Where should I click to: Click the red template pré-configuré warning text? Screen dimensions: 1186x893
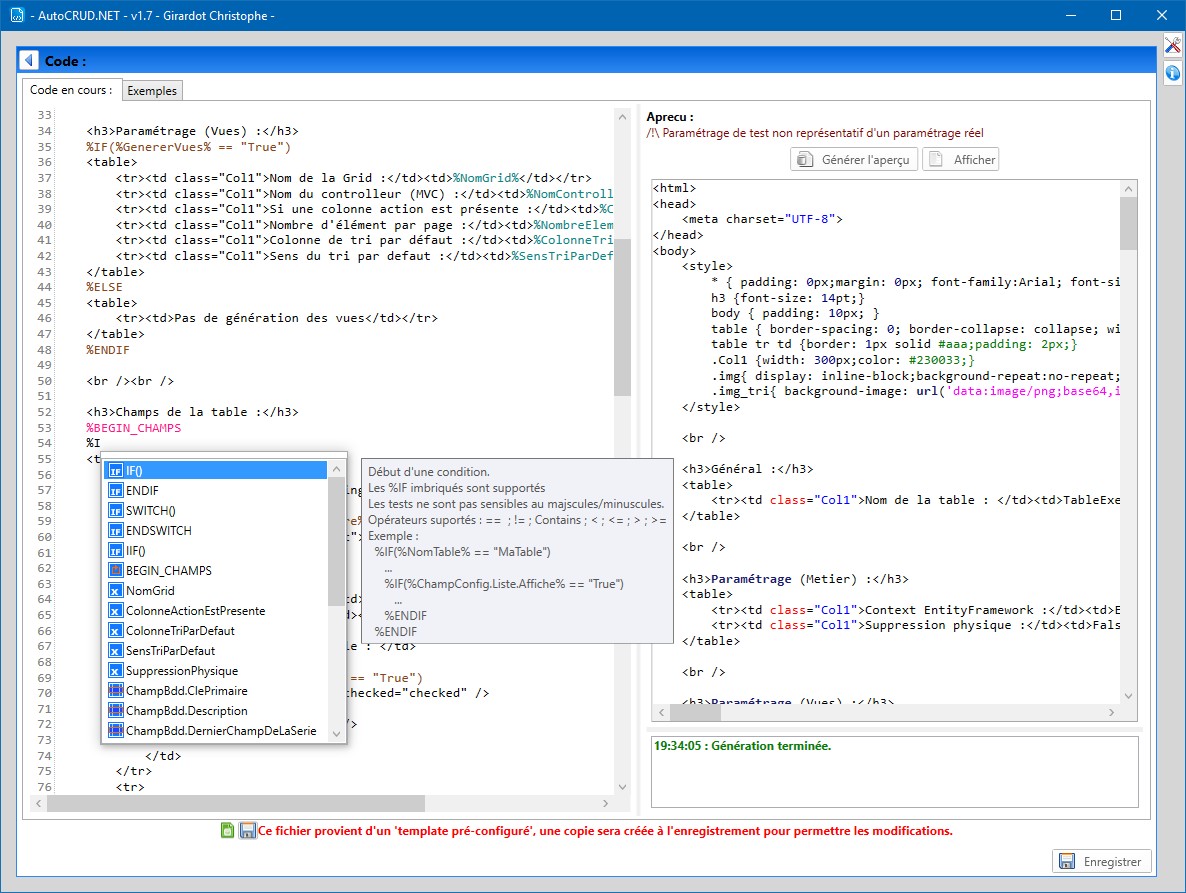[x=605, y=830]
